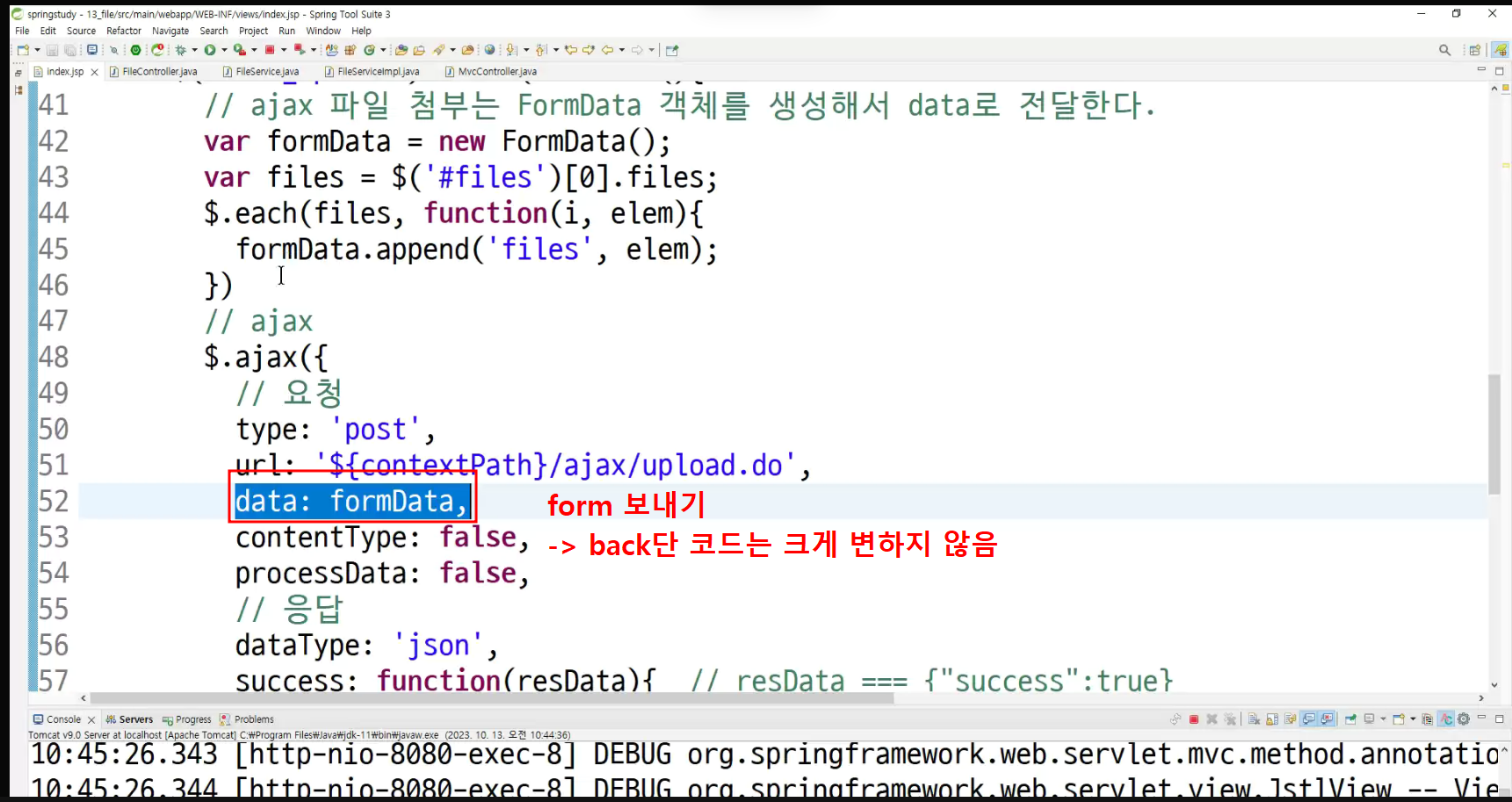This screenshot has width=1512, height=802.
Task: Open console settings gear icon
Action: click(1464, 719)
